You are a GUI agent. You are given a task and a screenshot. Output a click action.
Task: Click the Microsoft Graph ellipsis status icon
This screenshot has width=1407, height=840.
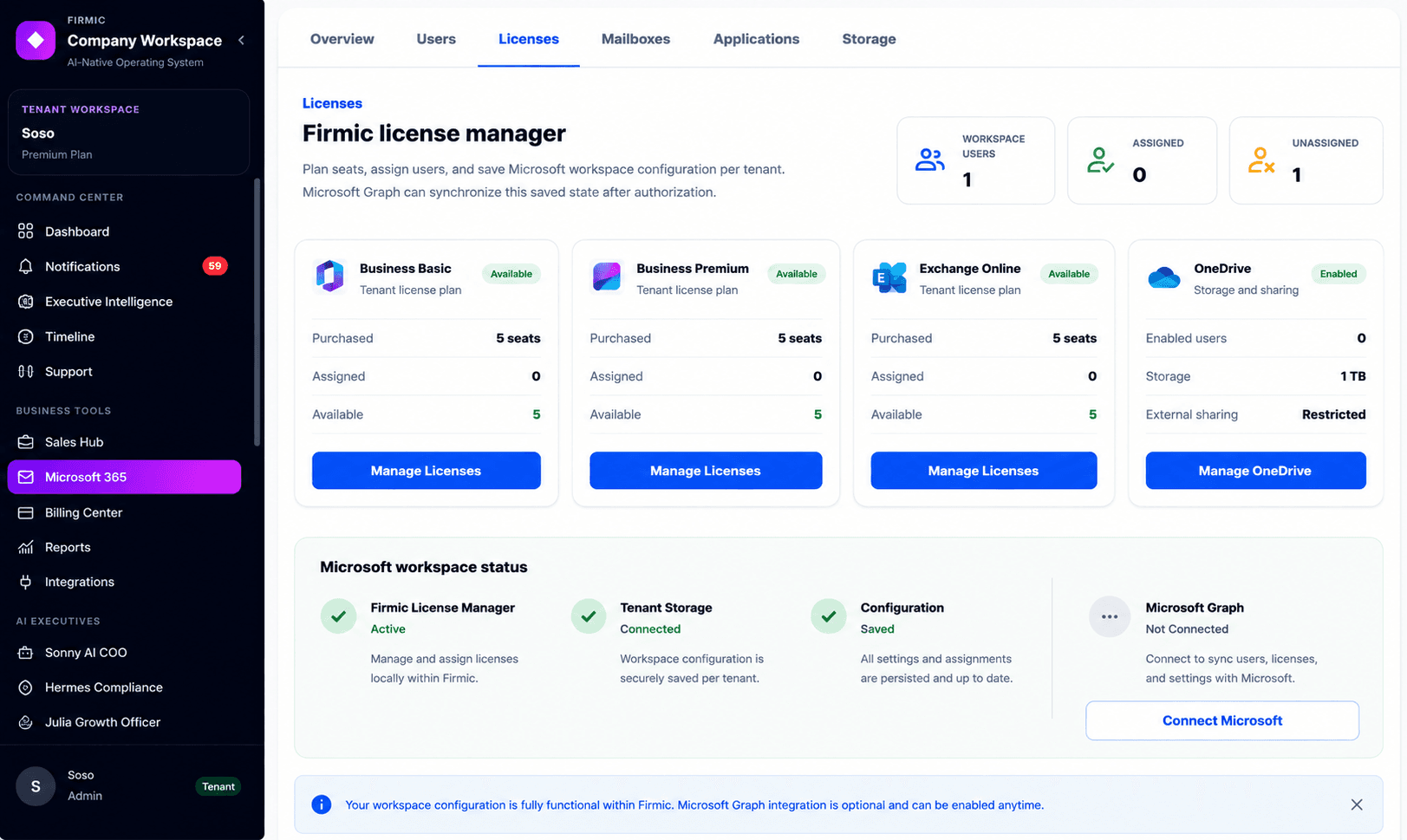[x=1110, y=616]
